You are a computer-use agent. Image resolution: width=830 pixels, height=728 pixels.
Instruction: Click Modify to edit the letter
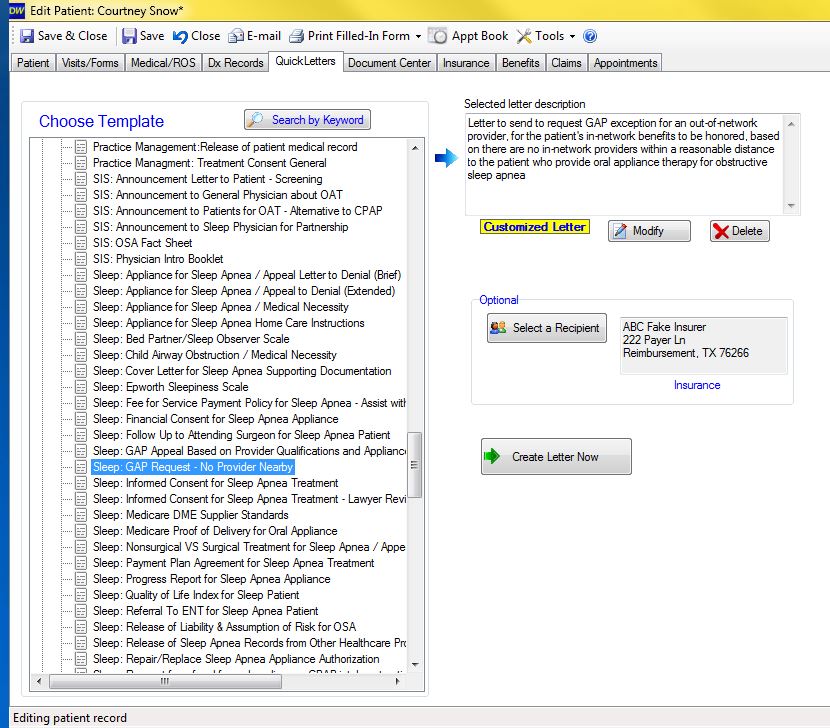(649, 231)
